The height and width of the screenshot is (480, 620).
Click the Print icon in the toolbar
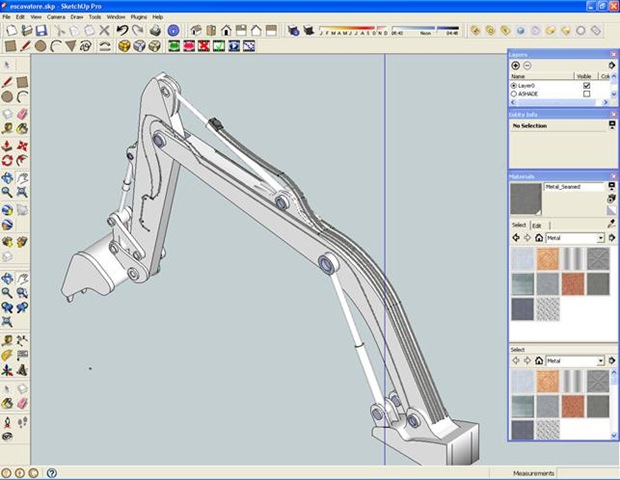click(x=155, y=31)
